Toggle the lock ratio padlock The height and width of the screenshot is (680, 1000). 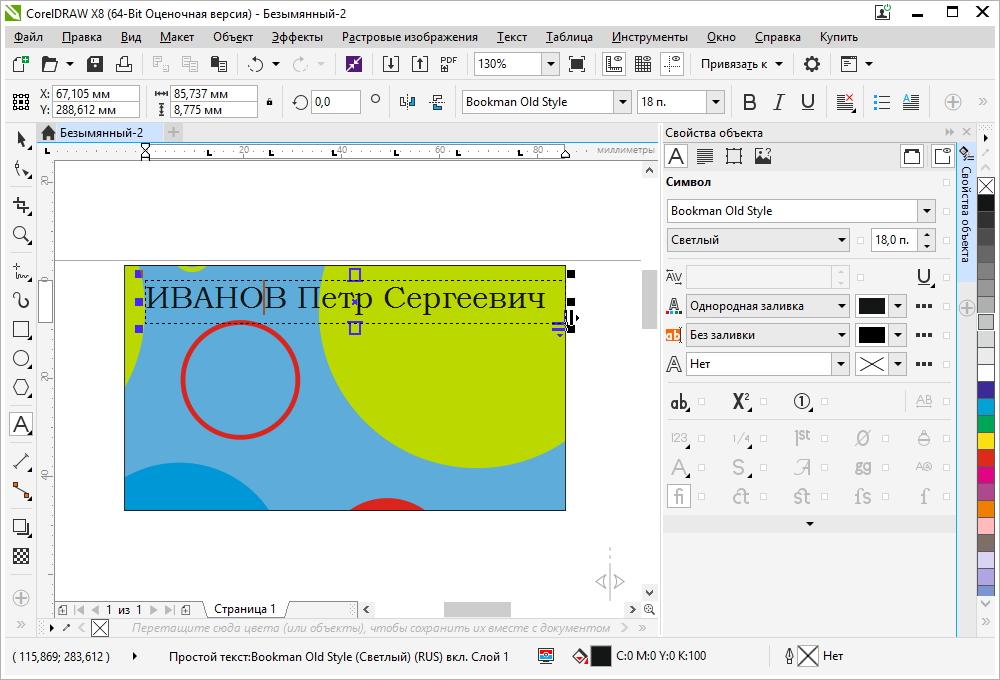(x=270, y=102)
